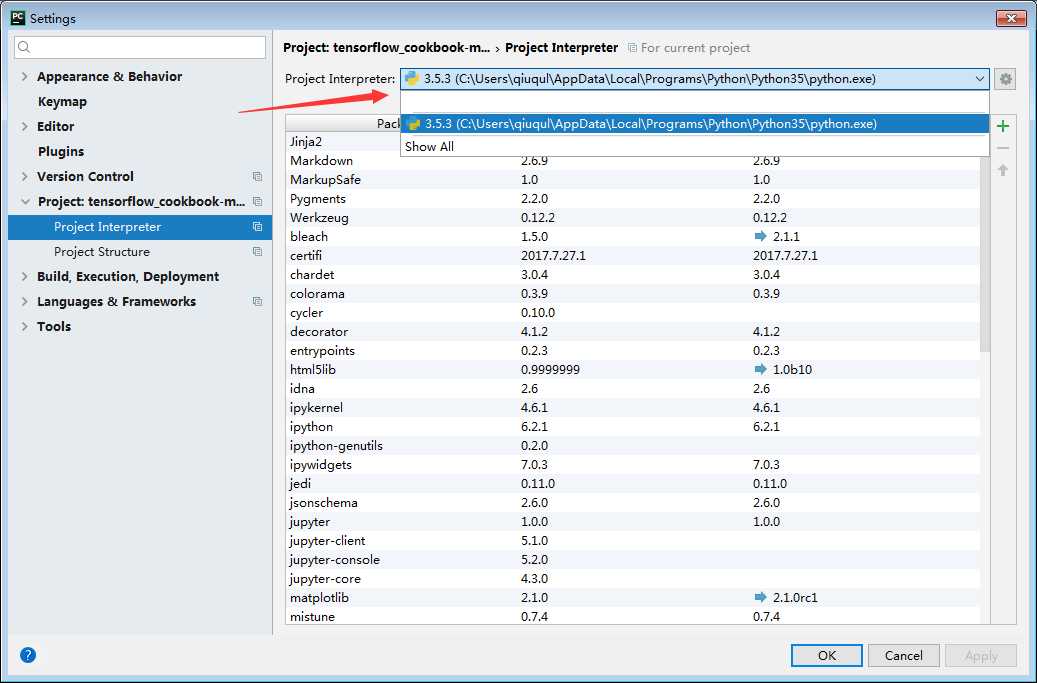Expand the Languages & Frameworks section

[24, 301]
